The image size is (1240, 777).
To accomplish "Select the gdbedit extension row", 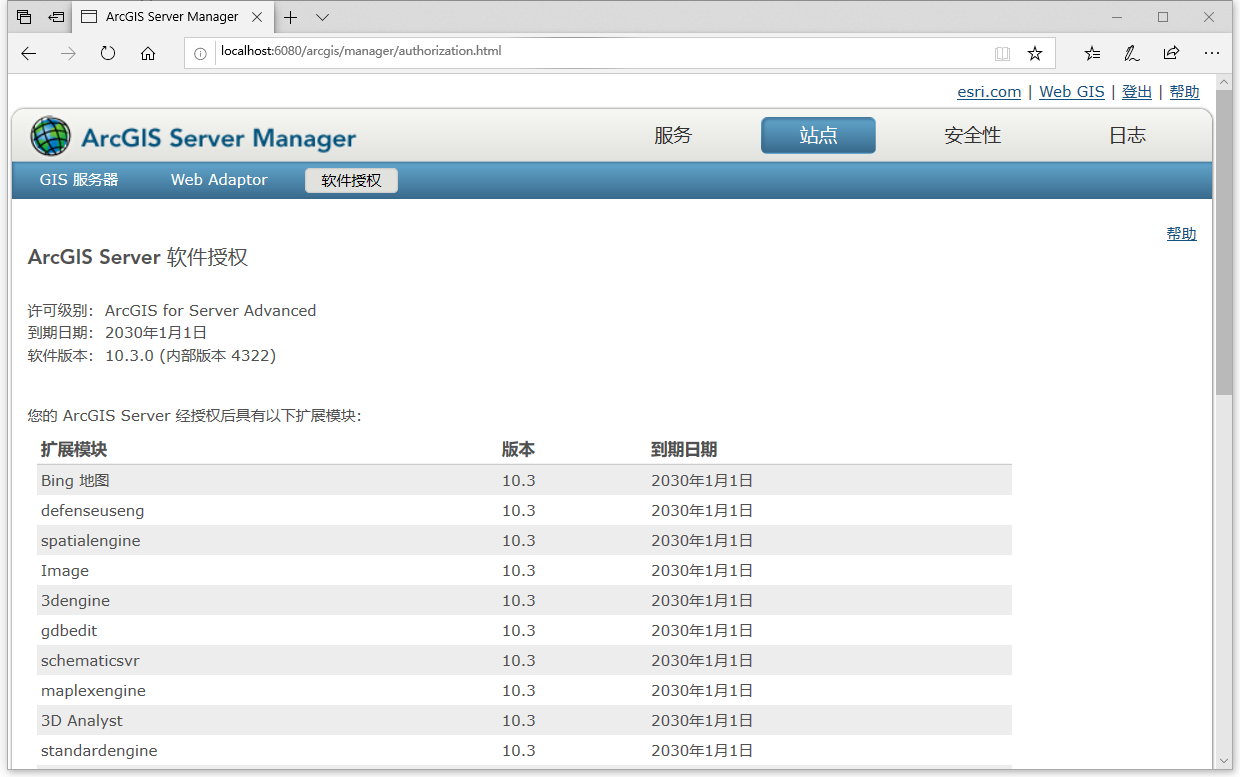I will point(525,630).
